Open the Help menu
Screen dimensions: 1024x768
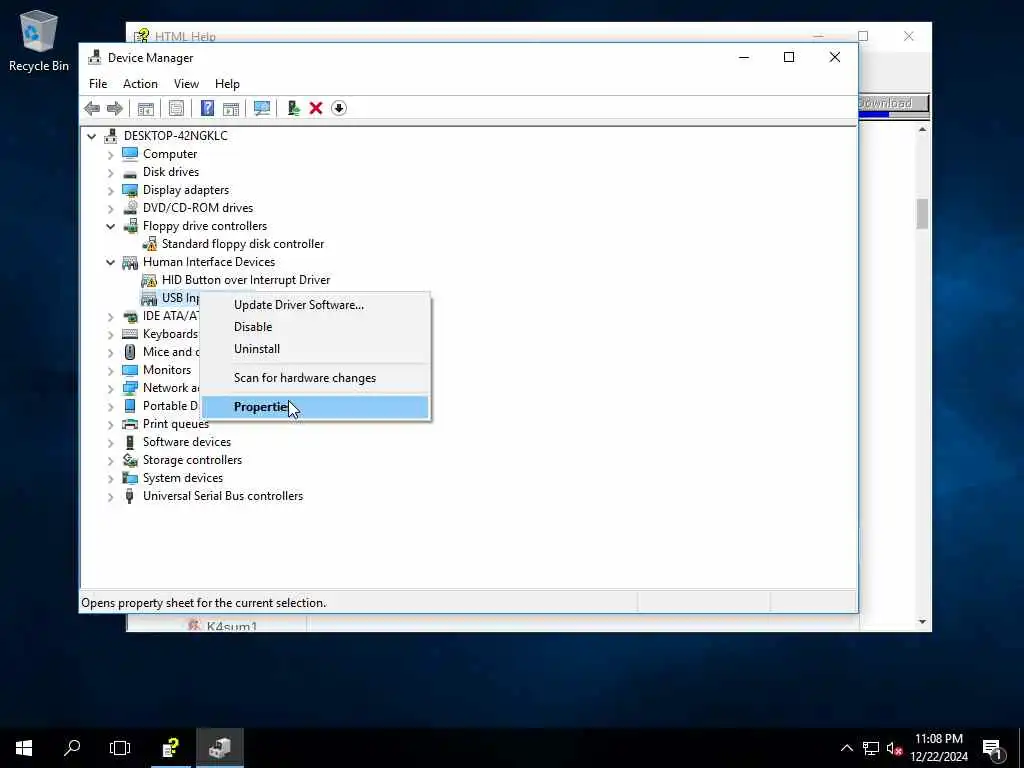coord(227,84)
